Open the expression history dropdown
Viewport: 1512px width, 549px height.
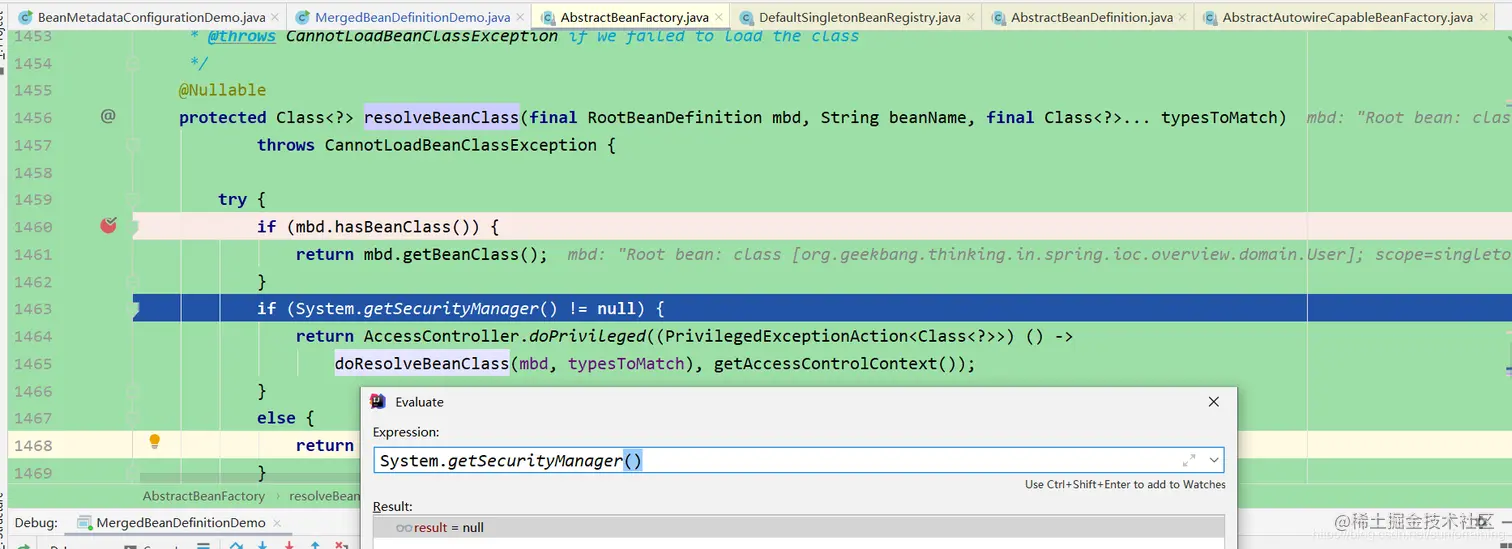[x=1214, y=460]
